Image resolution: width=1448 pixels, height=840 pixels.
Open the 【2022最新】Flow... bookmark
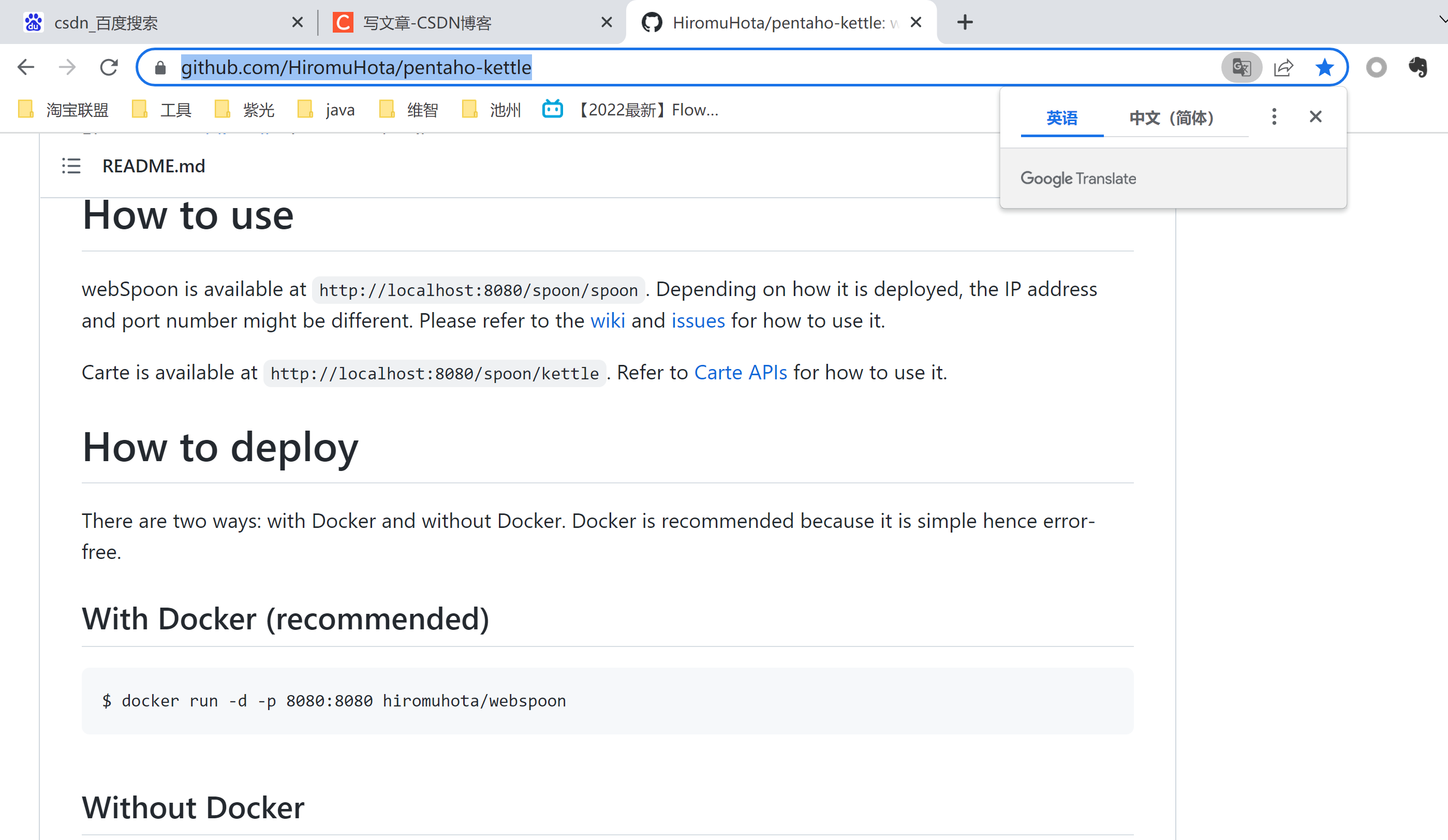tap(630, 109)
